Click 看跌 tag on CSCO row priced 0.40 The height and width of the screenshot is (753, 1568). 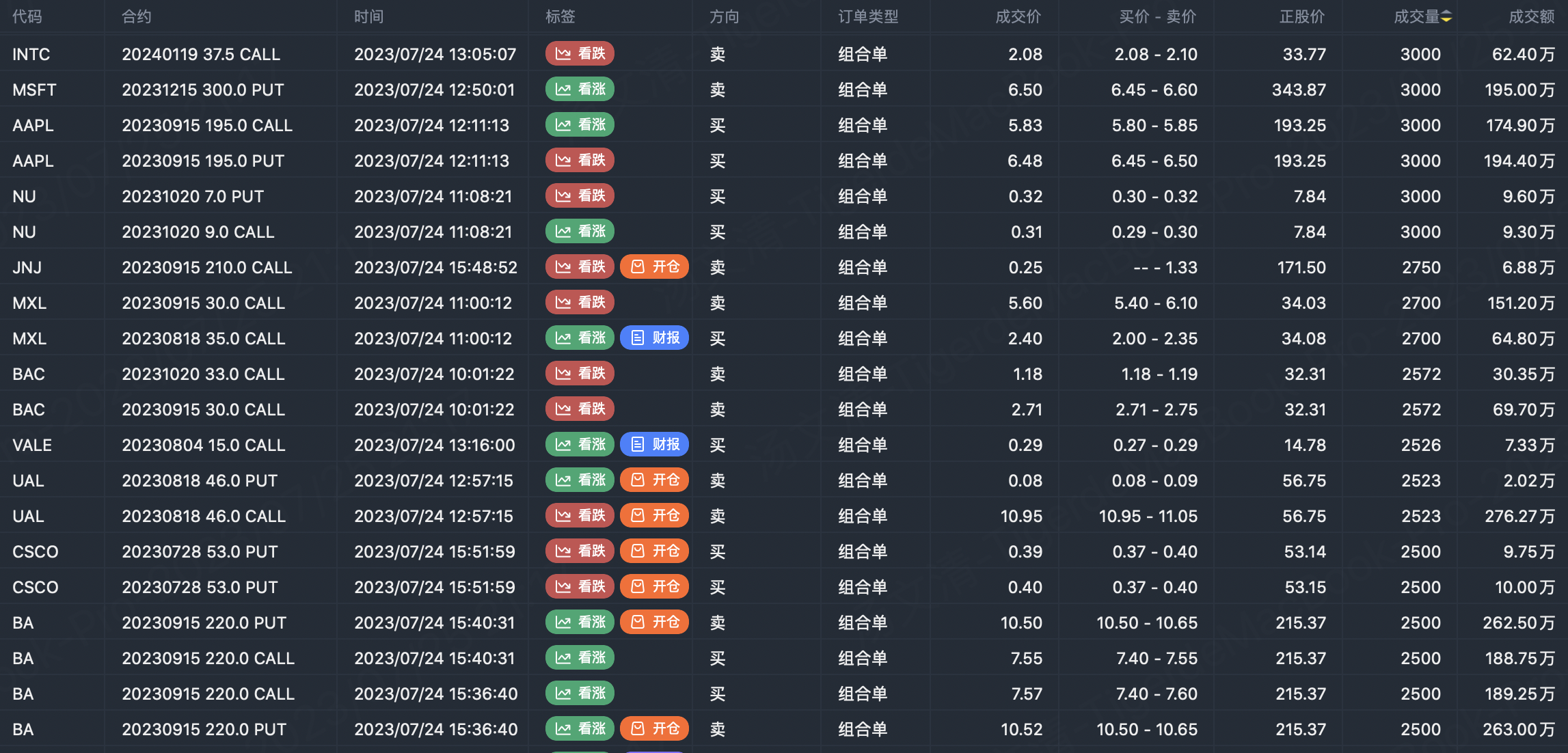point(580,586)
